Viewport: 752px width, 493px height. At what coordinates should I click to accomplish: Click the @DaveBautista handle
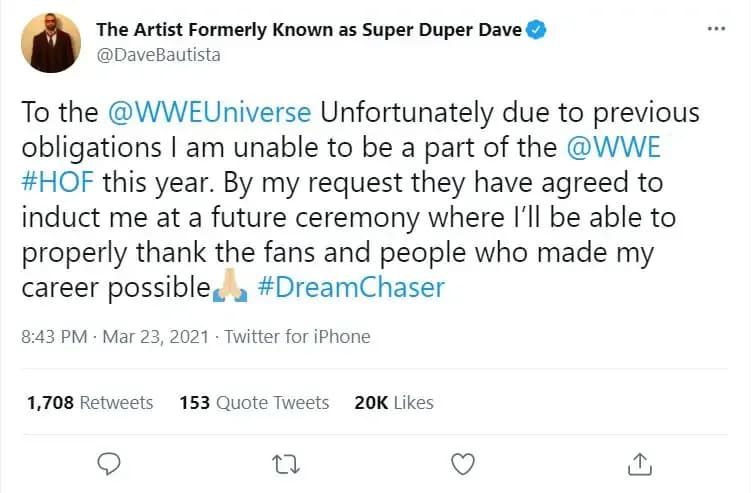coord(158,55)
